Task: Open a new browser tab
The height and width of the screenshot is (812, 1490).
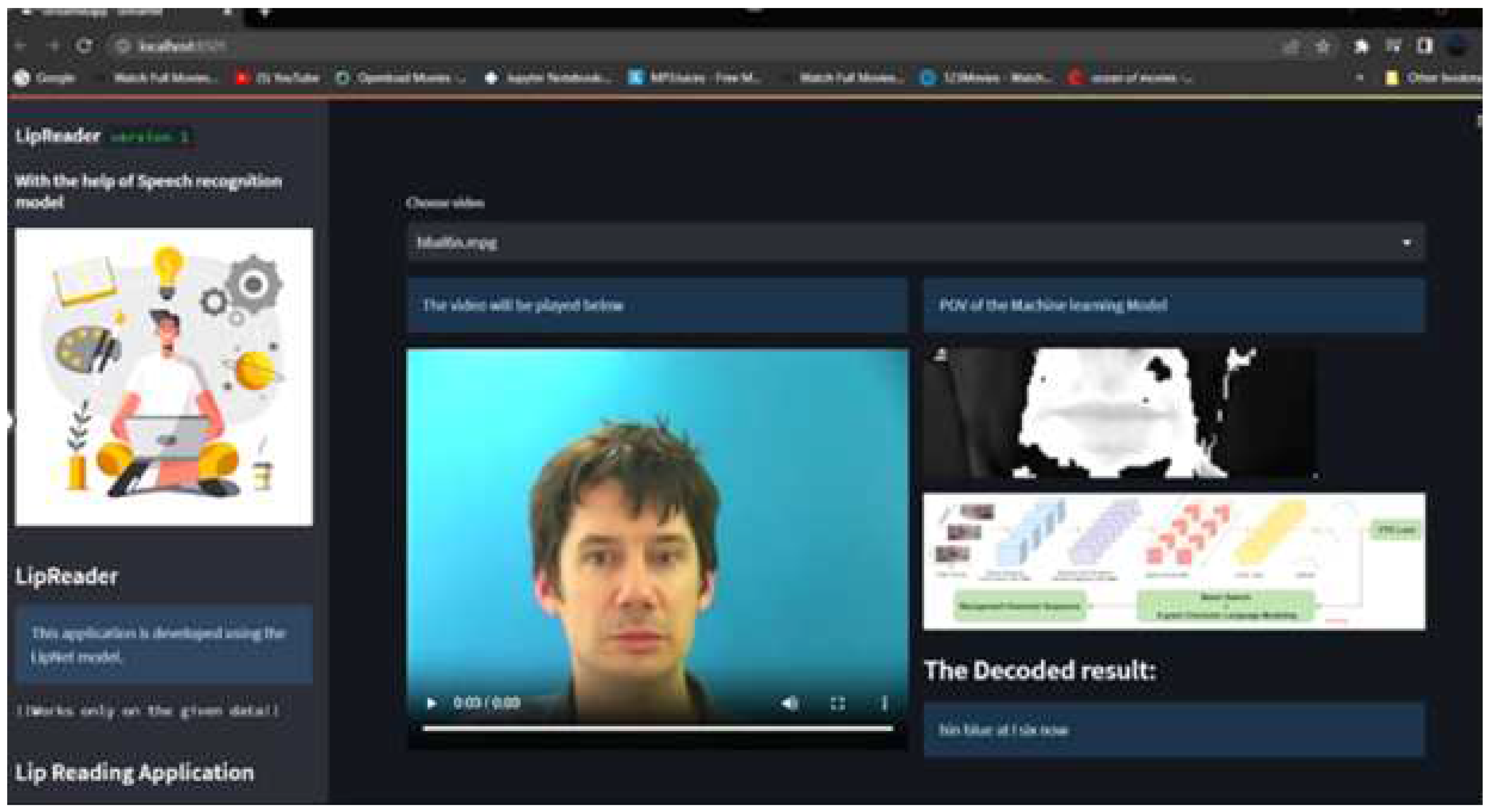Action: tap(264, 12)
